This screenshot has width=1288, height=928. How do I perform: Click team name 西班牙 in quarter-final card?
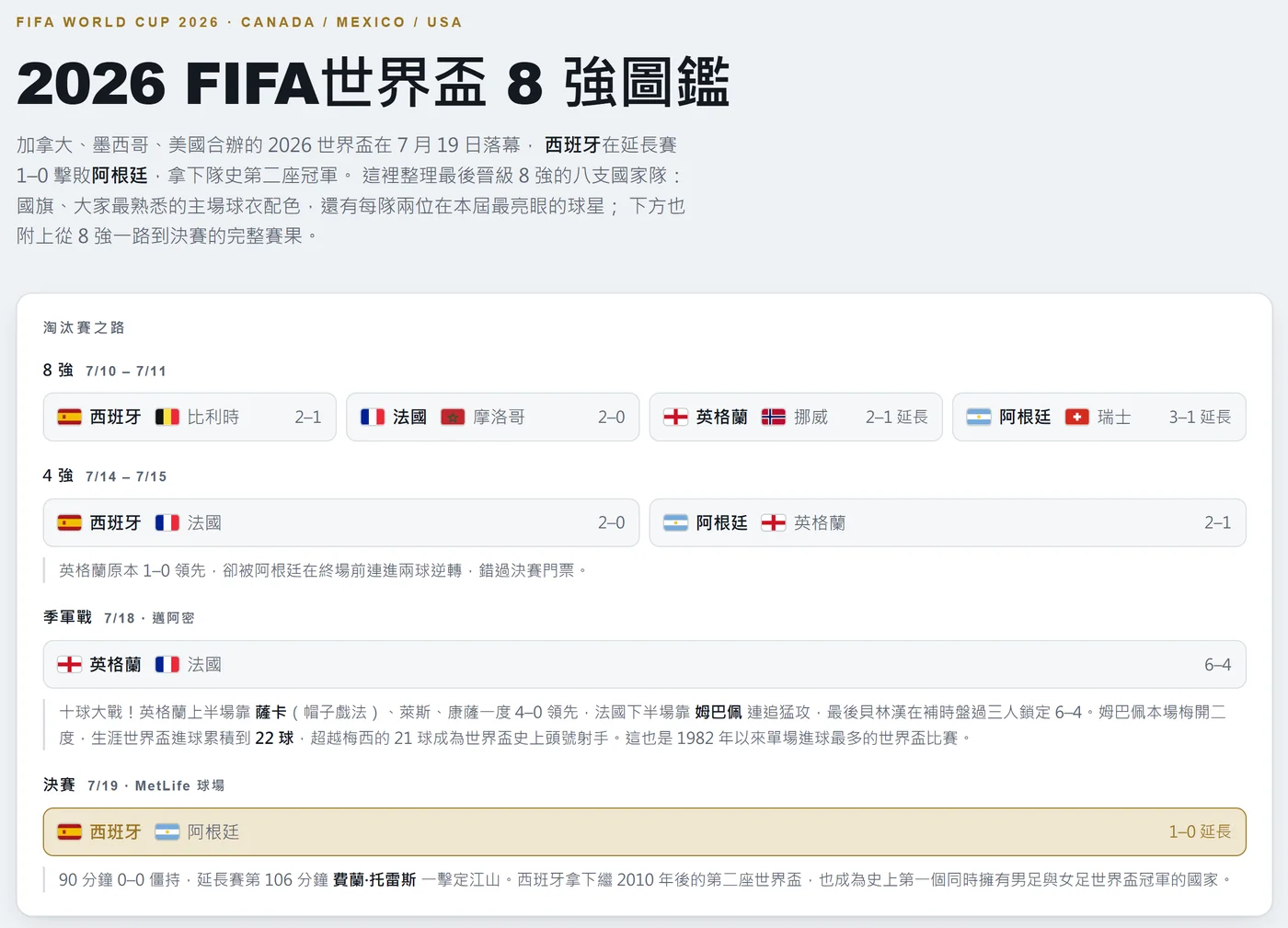pos(115,417)
